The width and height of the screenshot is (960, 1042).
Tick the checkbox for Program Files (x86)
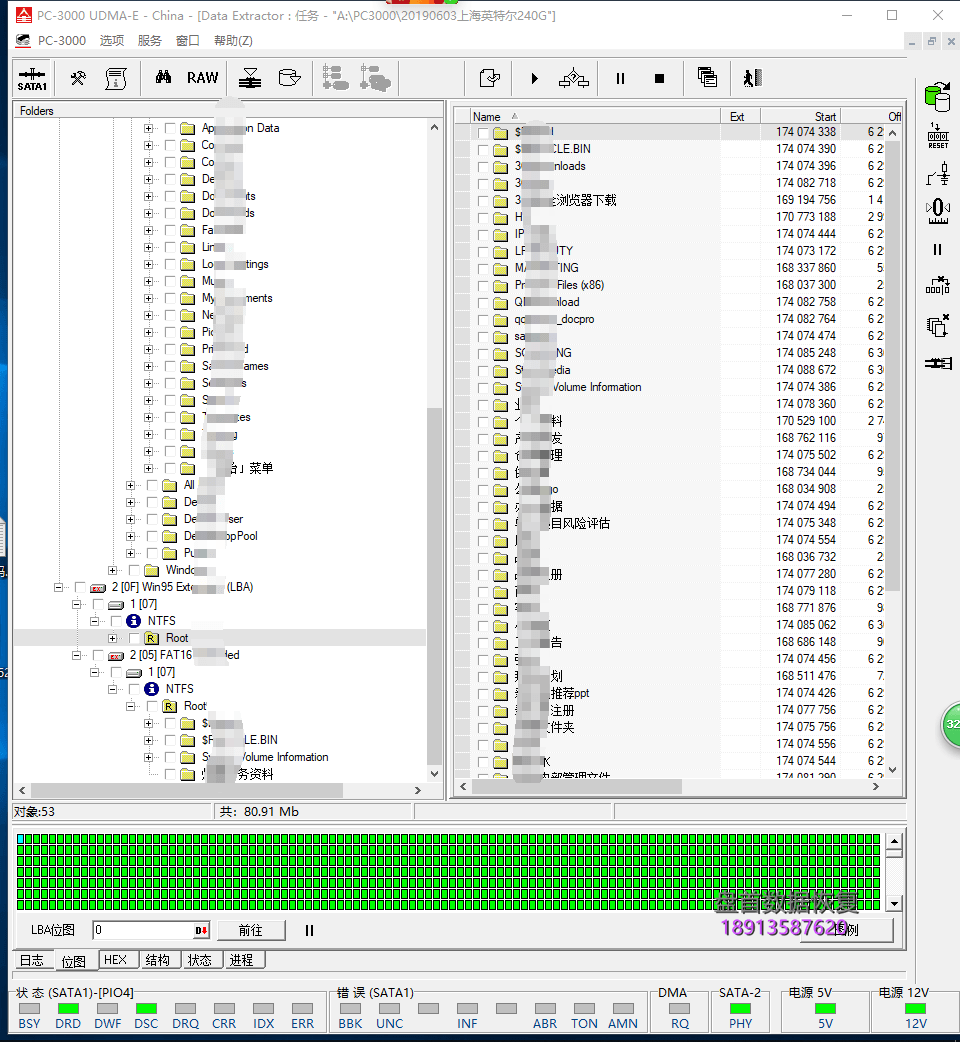click(x=483, y=286)
